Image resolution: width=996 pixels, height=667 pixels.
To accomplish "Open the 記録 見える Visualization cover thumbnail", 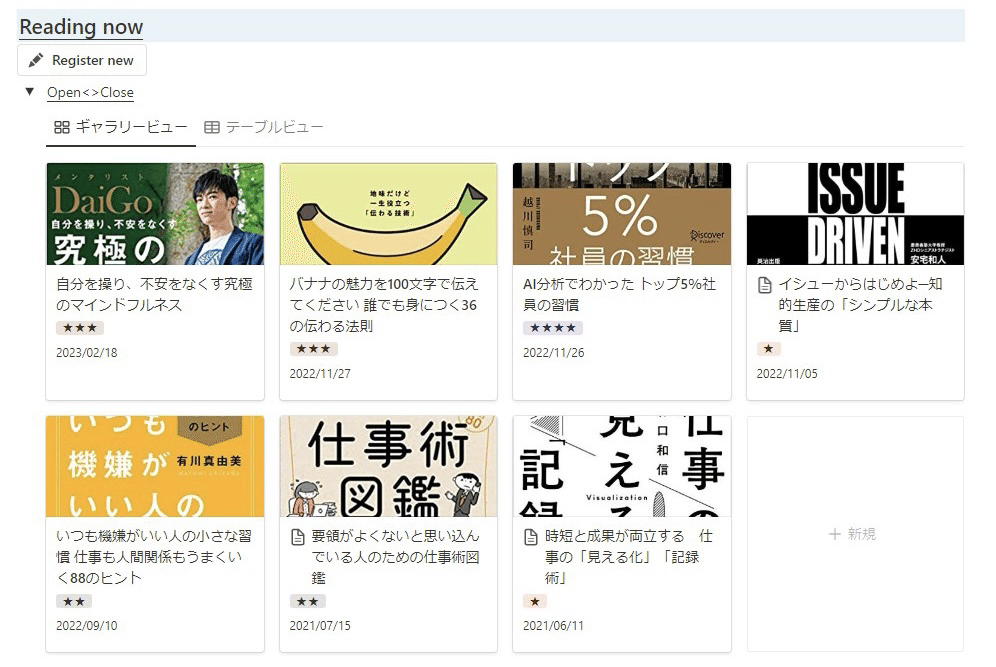I will [x=622, y=466].
